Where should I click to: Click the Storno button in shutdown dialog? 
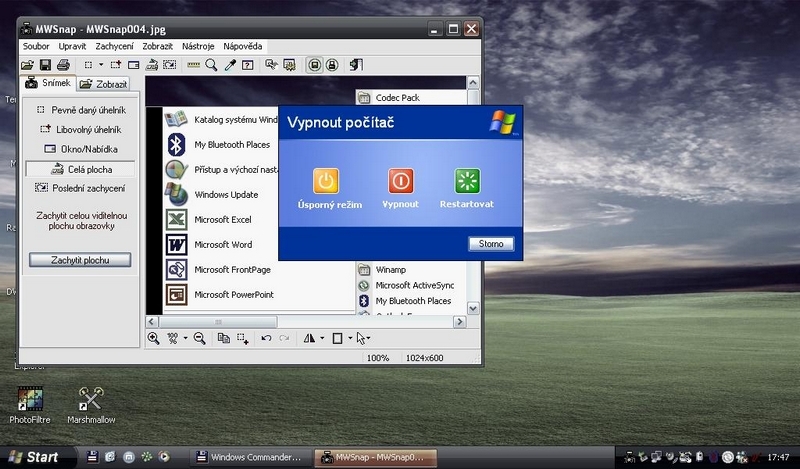[x=490, y=244]
